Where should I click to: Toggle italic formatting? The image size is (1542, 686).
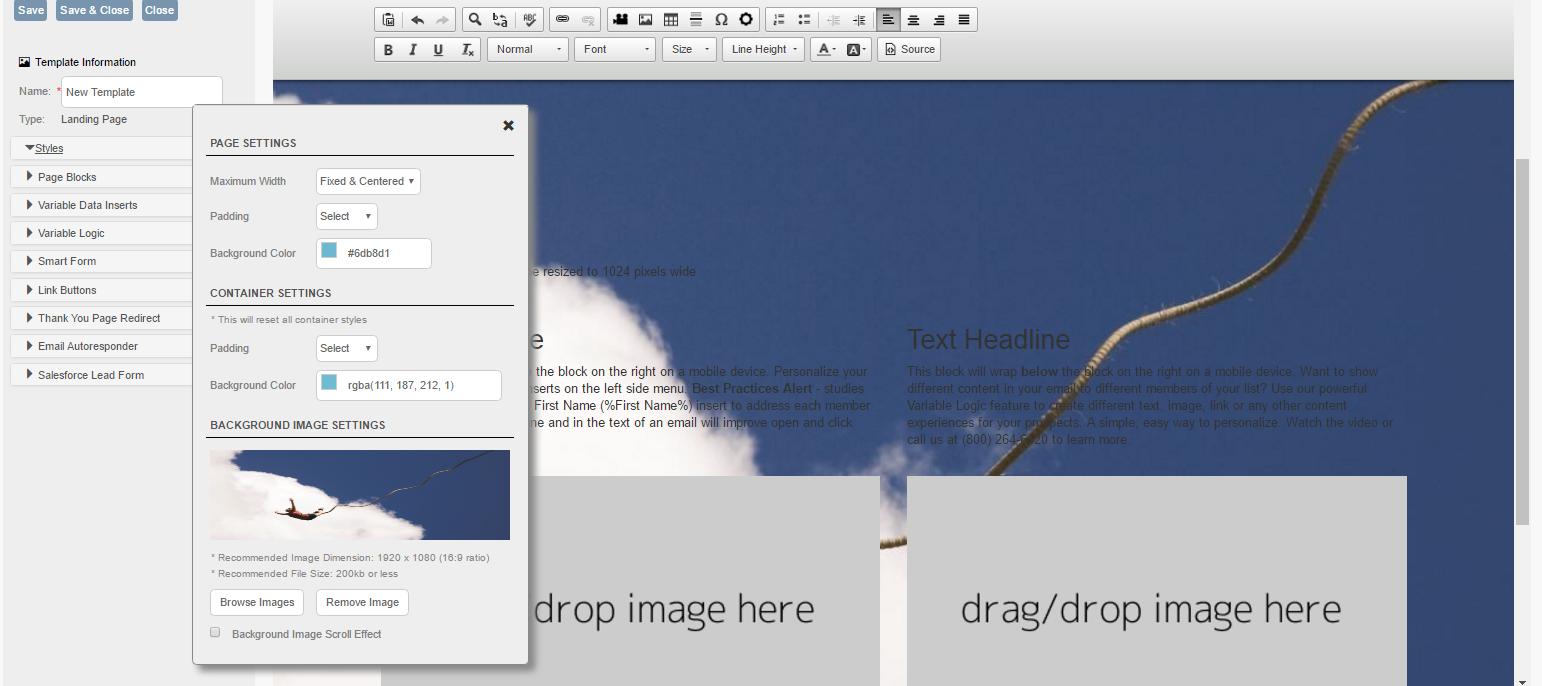tap(413, 49)
